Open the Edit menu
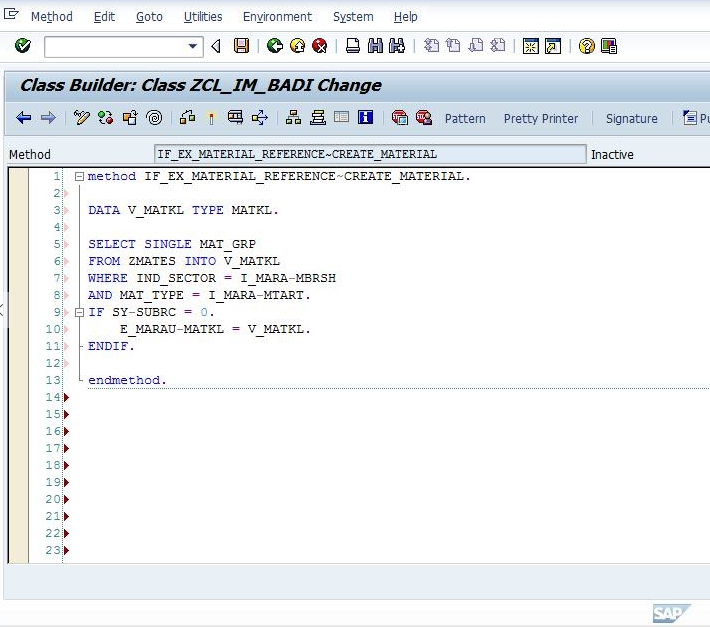710x627 pixels. (104, 17)
